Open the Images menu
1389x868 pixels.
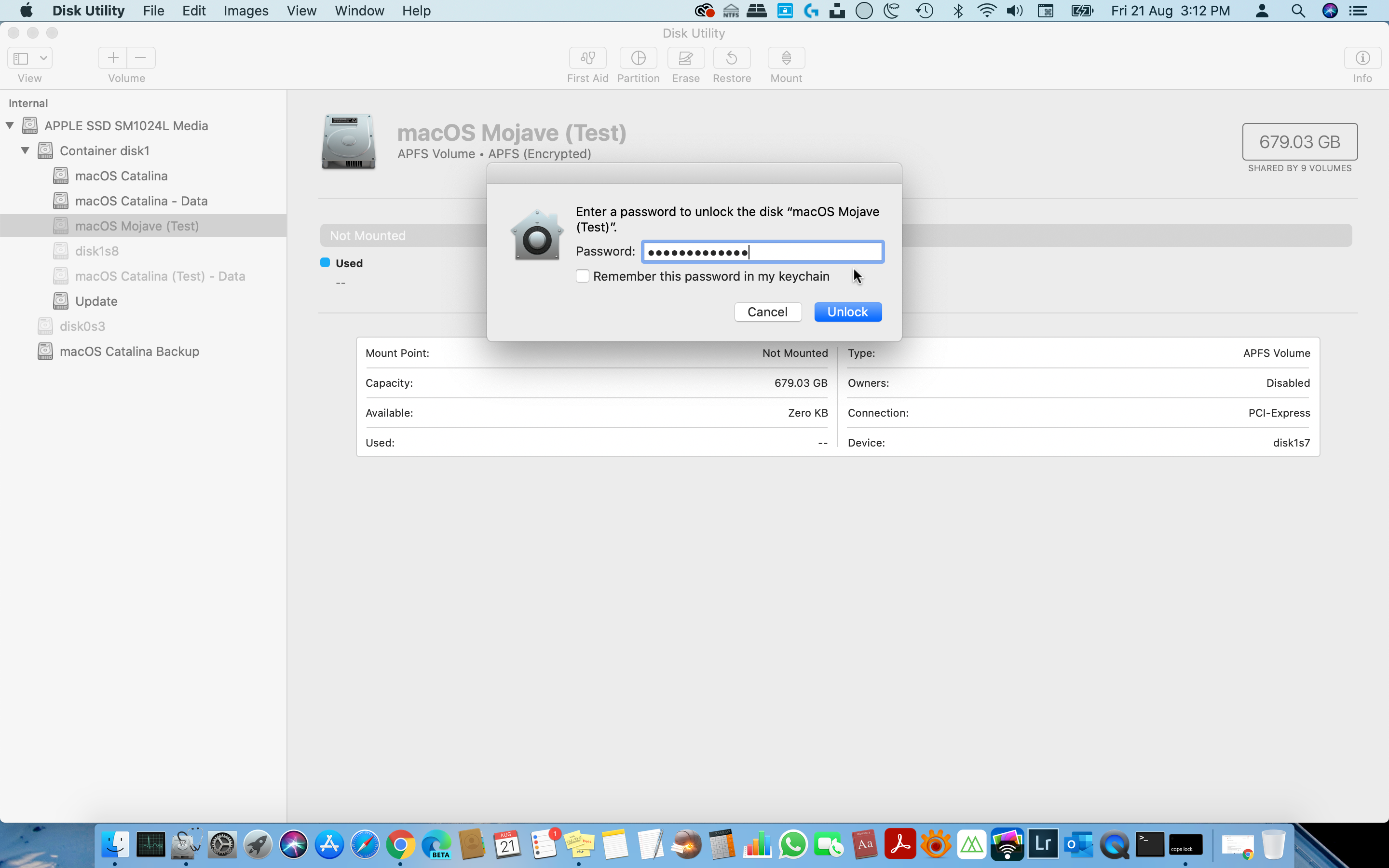click(245, 10)
